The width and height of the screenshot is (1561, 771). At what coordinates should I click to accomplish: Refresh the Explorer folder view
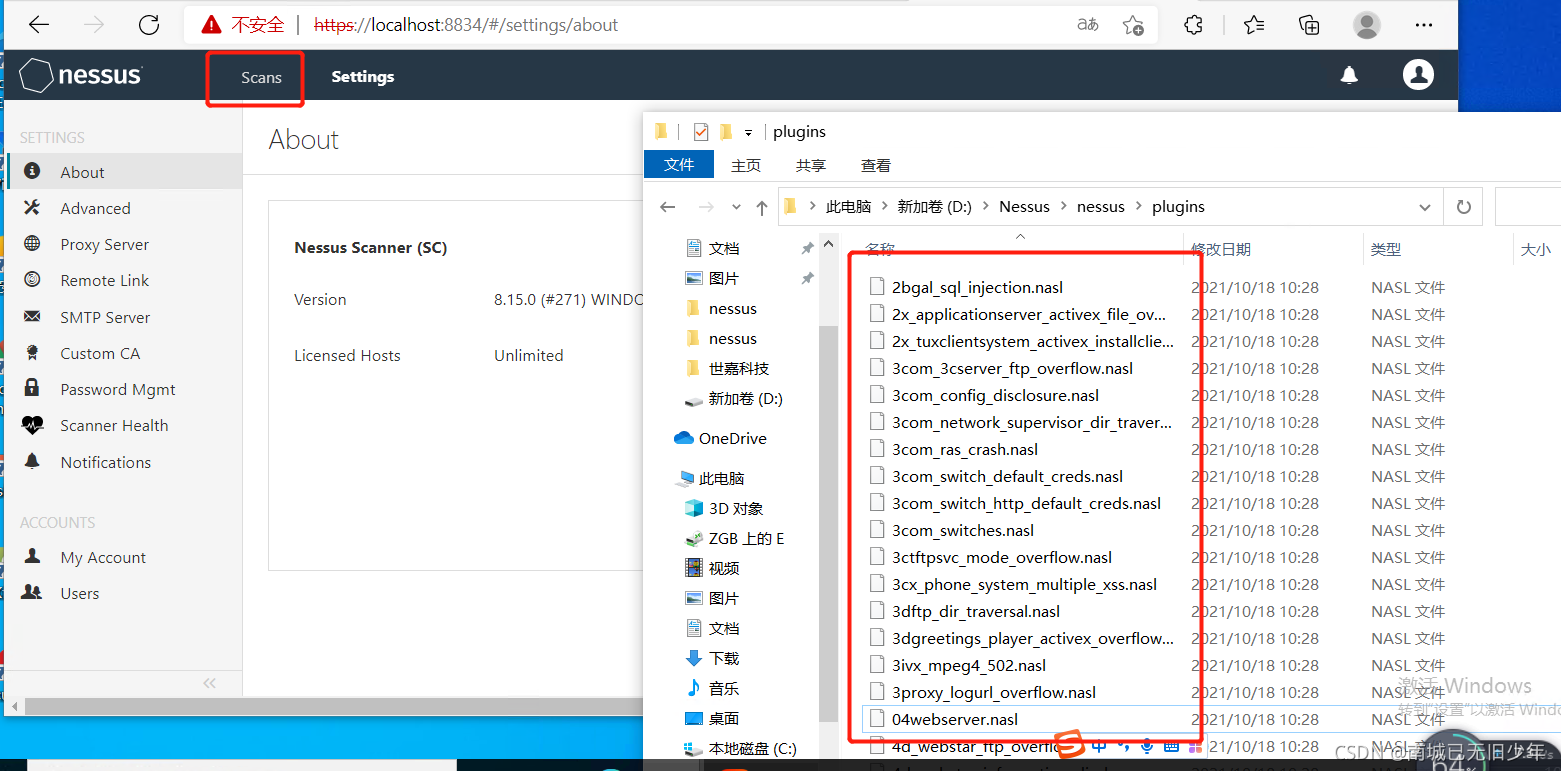[x=1464, y=207]
